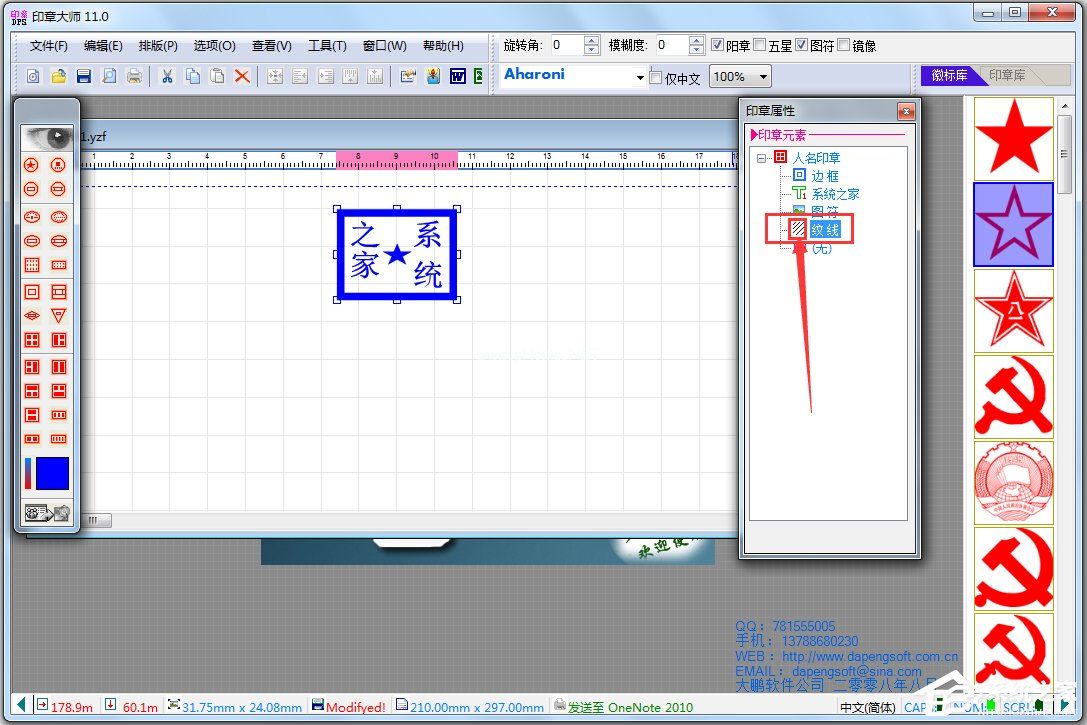The height and width of the screenshot is (725, 1087).
Task: Switch to the 印章库 tab
Action: (1007, 76)
